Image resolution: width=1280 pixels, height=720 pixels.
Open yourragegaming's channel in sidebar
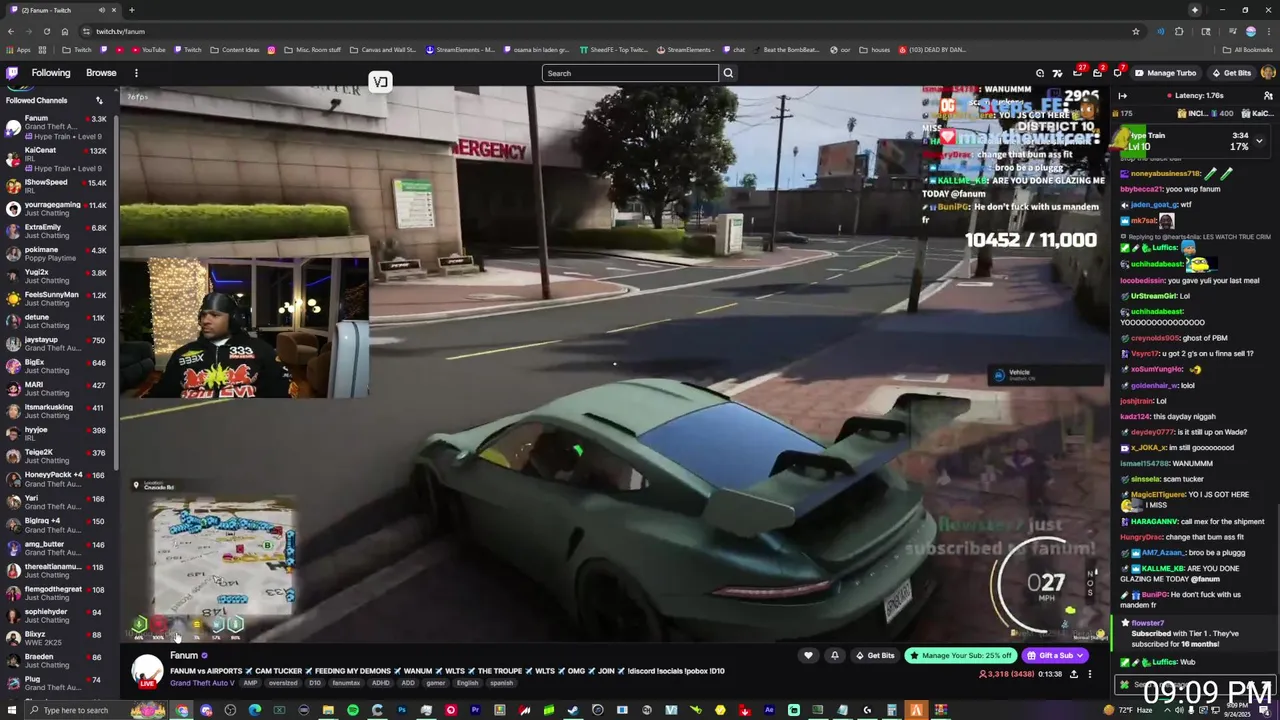point(58,209)
